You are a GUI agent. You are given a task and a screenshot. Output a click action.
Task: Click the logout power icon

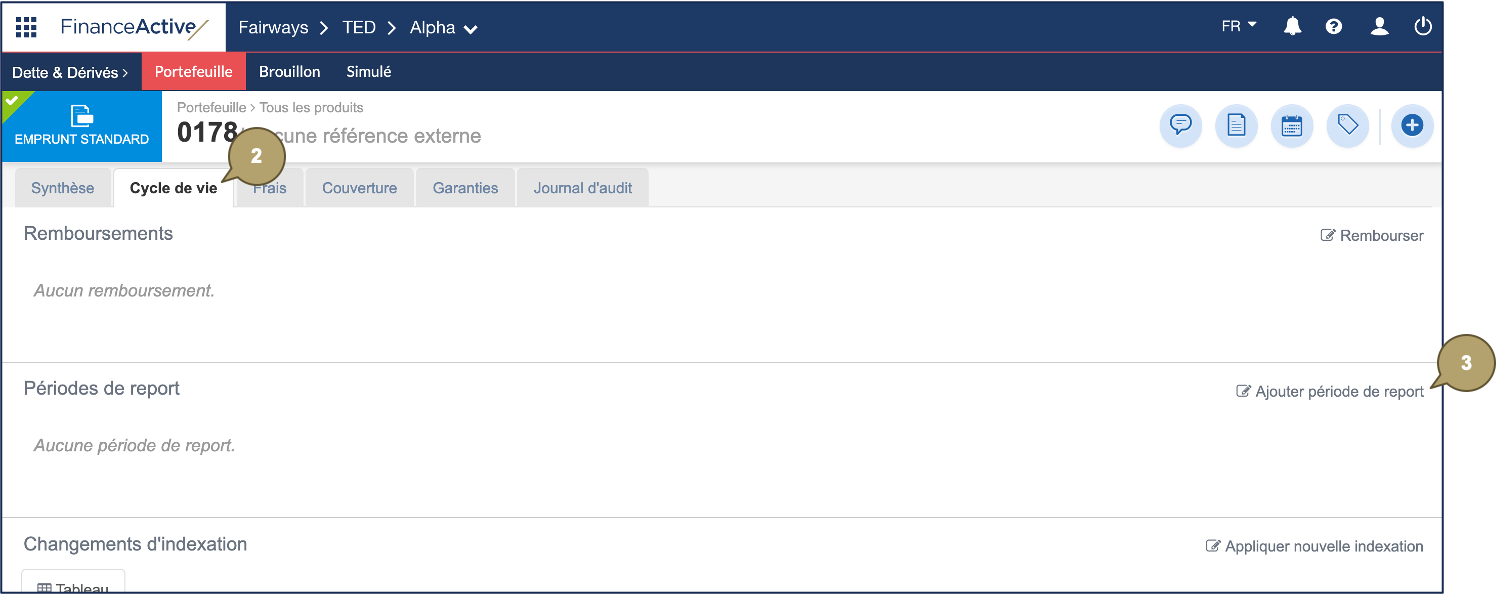coord(1423,27)
